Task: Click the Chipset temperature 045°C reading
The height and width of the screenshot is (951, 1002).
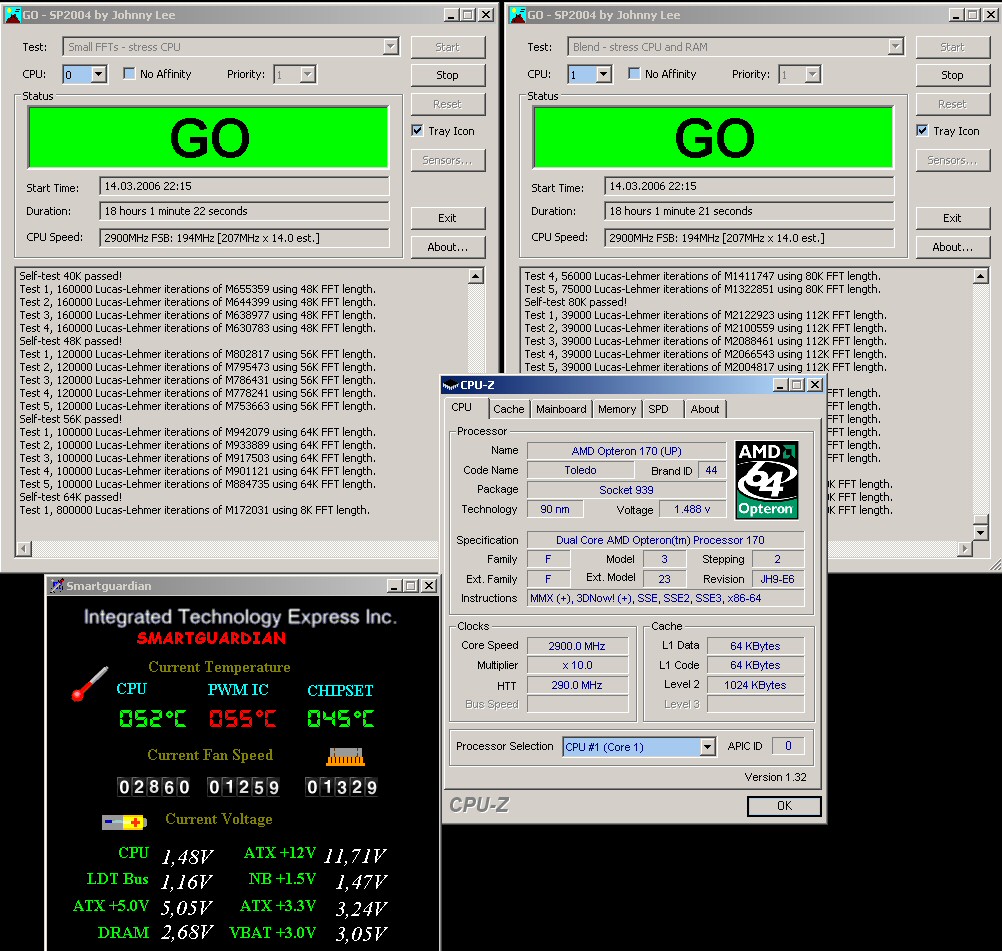Action: tap(341, 718)
